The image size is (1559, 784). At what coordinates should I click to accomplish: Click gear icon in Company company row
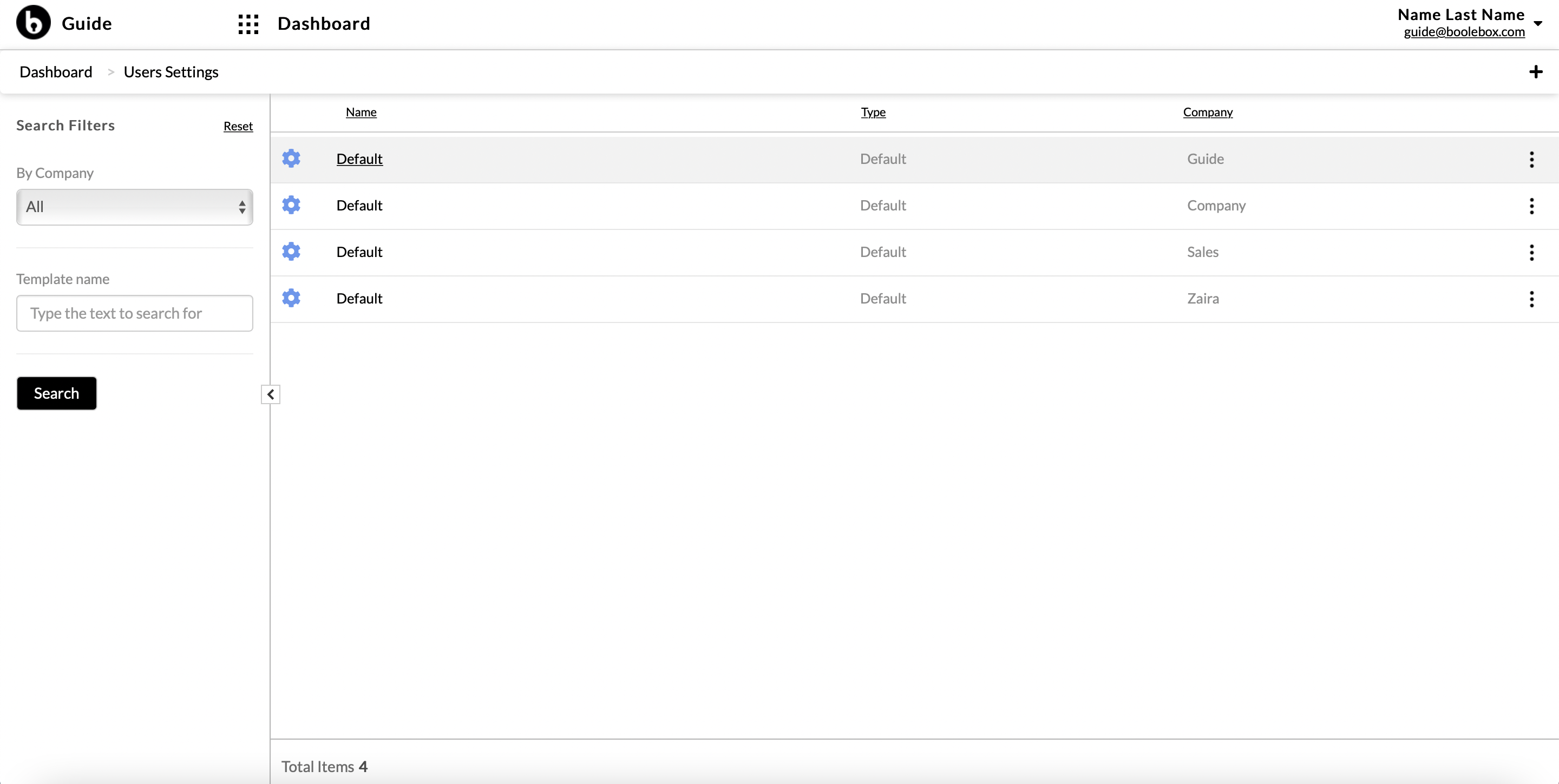click(x=291, y=205)
